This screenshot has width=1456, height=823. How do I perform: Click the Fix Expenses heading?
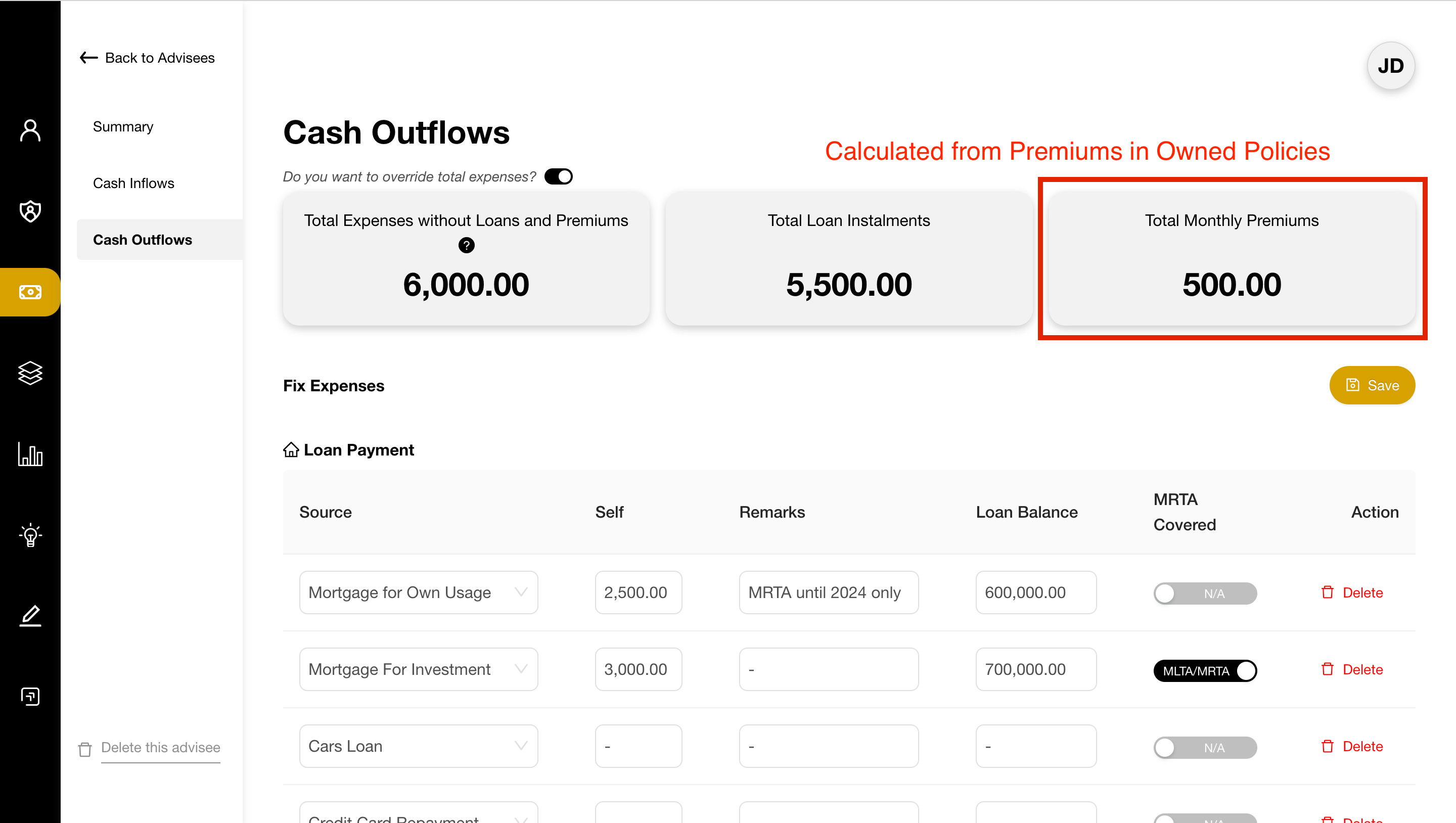pyautogui.click(x=334, y=386)
